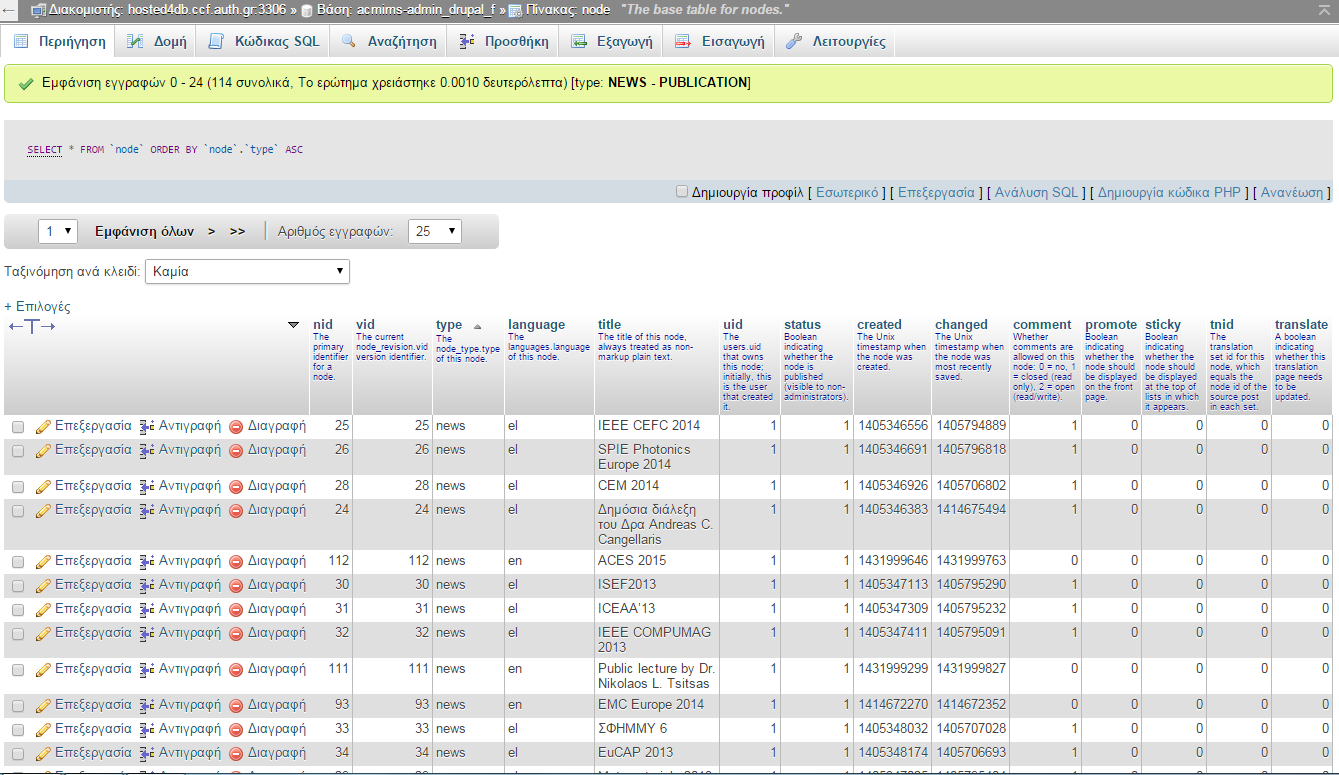
Task: Open the Αριθμός εγγραφών dropdown showing 25
Action: click(434, 231)
